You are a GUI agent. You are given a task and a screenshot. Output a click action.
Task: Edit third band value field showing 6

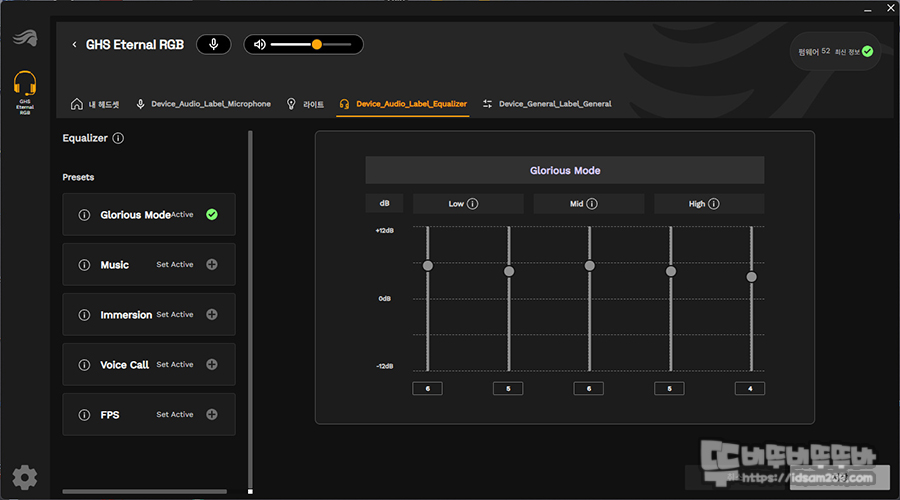coord(589,389)
